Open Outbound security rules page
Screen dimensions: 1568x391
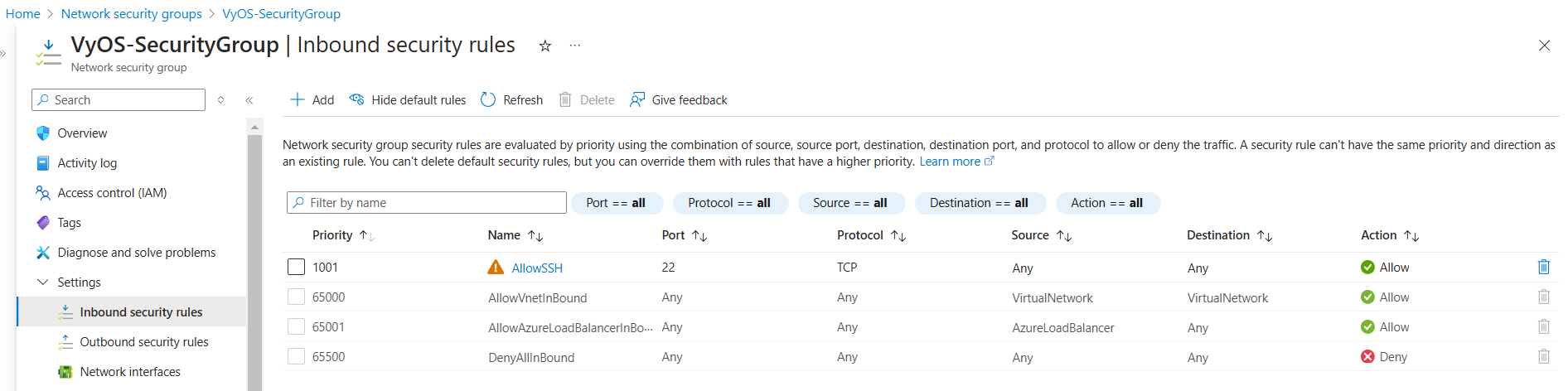click(x=143, y=342)
